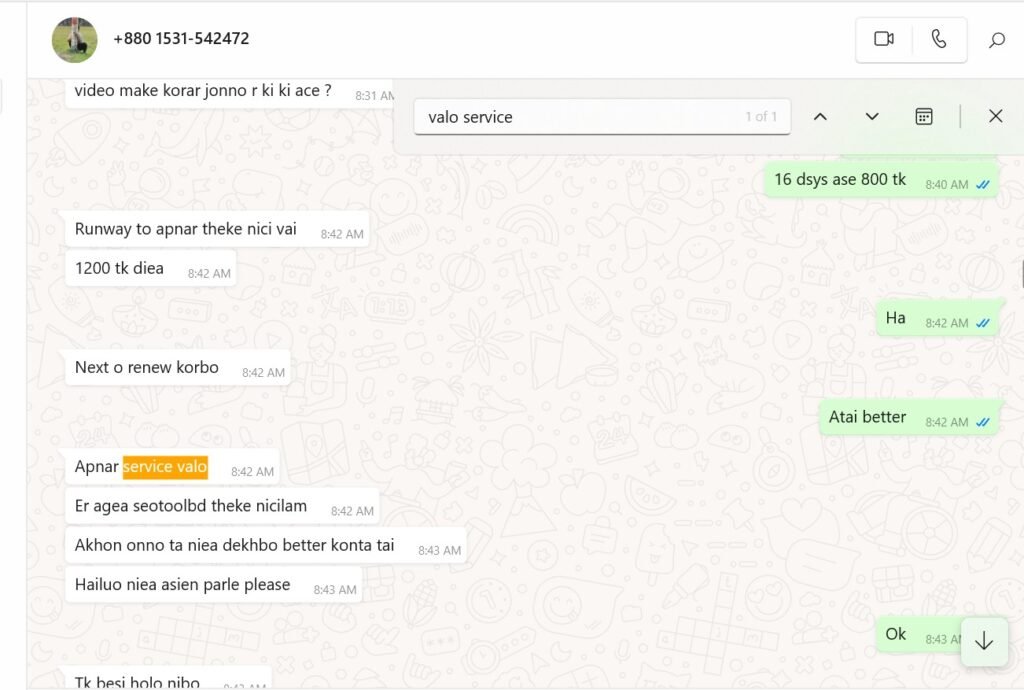The width and height of the screenshot is (1024, 690).
Task: Go to previous search result with up chevron
Action: point(820,117)
